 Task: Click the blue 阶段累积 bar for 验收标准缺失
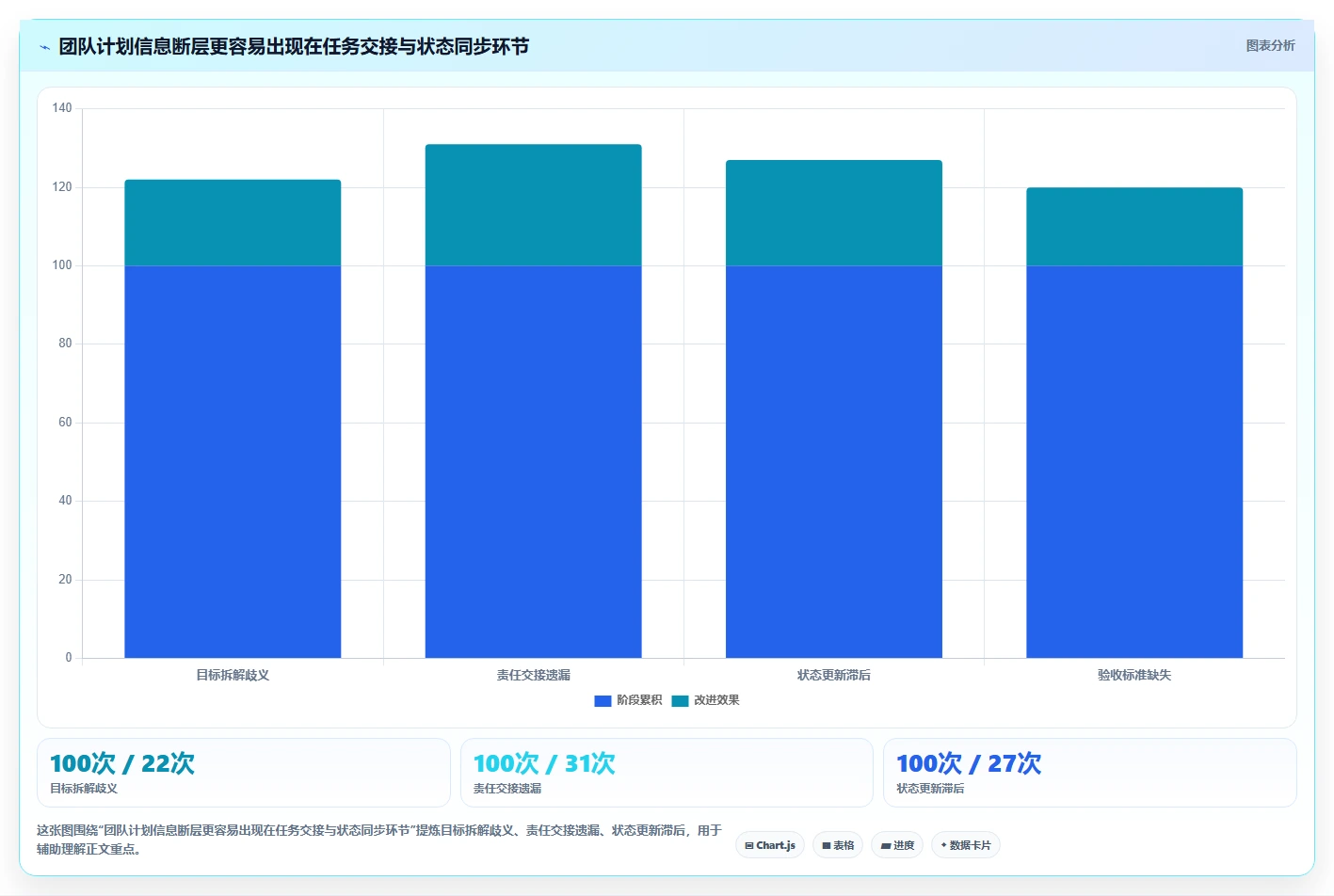coord(1134,461)
